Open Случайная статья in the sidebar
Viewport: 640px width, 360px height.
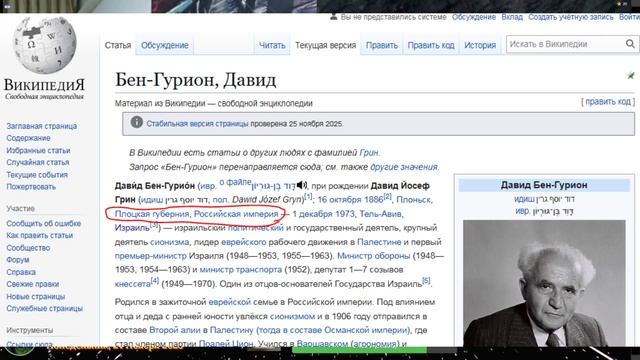tap(38, 162)
